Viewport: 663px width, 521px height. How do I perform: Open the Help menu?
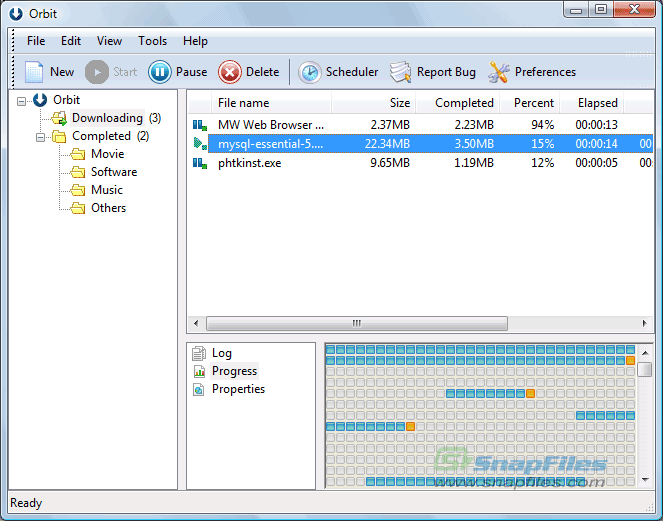(x=195, y=41)
